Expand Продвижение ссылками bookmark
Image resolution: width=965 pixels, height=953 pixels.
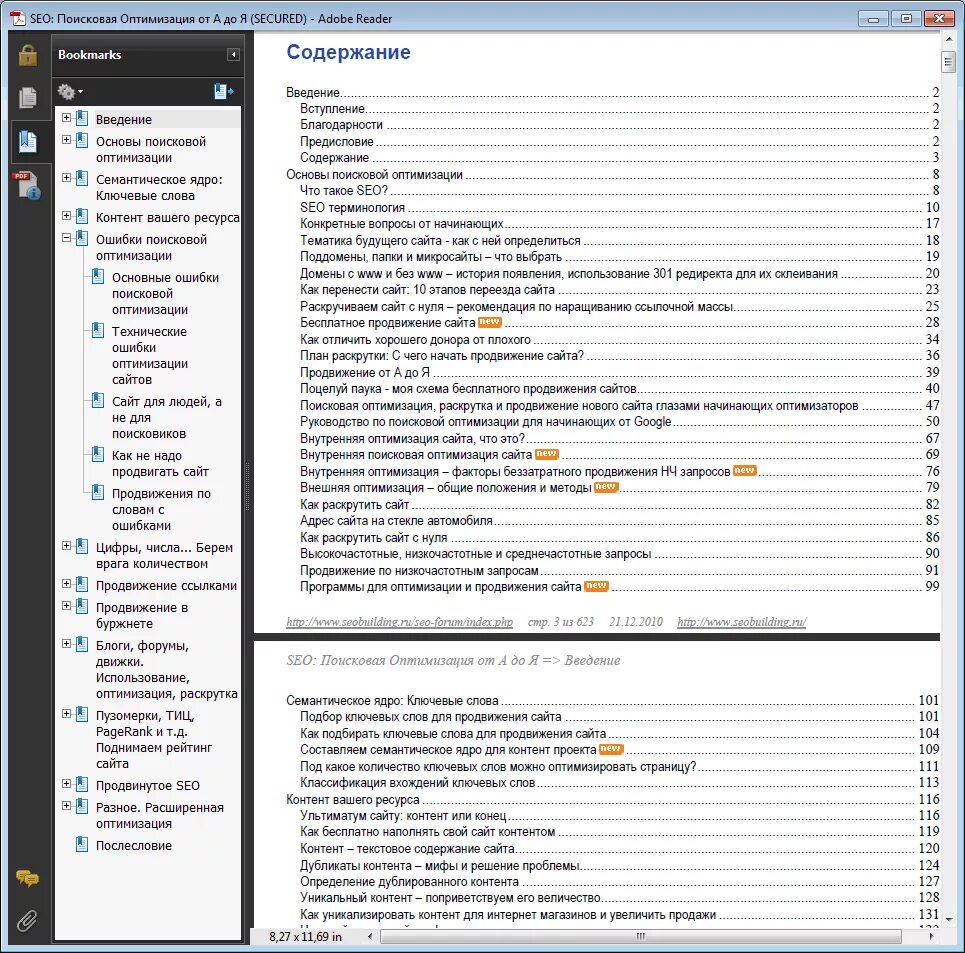click(66, 584)
